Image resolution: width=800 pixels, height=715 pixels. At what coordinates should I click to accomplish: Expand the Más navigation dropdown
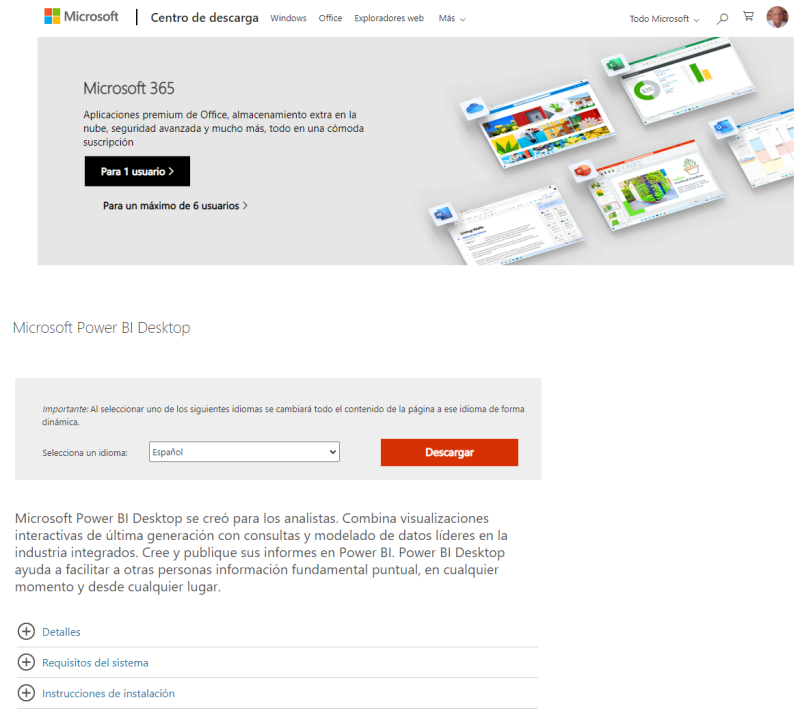(450, 18)
